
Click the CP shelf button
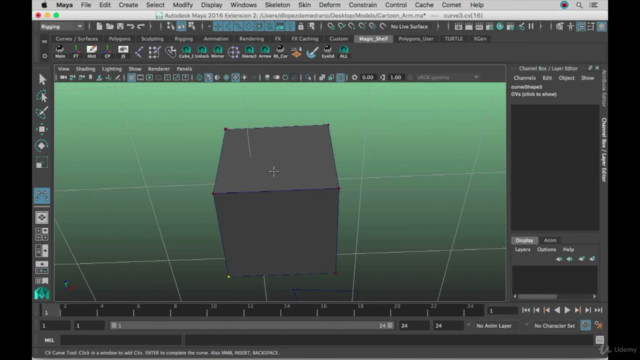[x=107, y=52]
